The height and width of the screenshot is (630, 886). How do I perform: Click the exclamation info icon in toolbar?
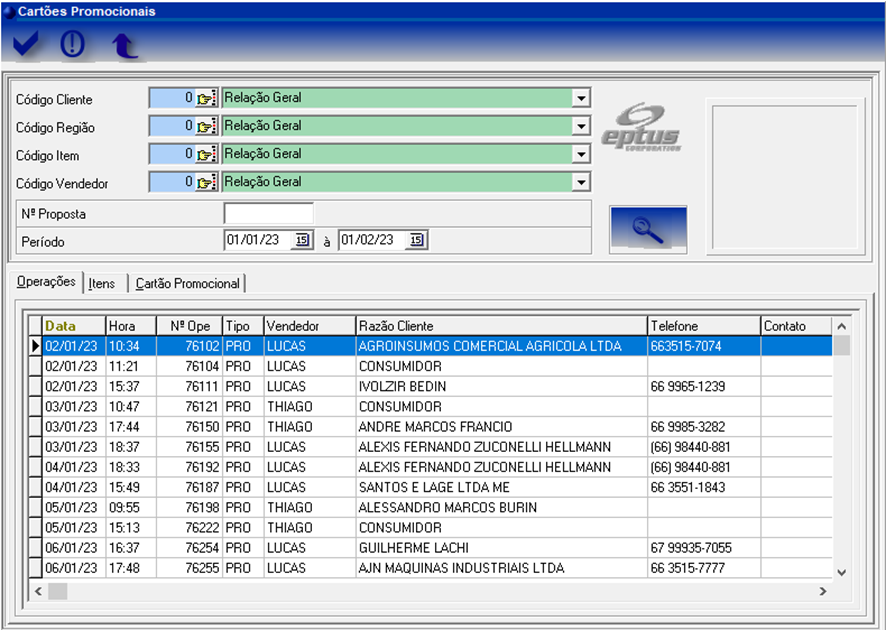point(73,45)
